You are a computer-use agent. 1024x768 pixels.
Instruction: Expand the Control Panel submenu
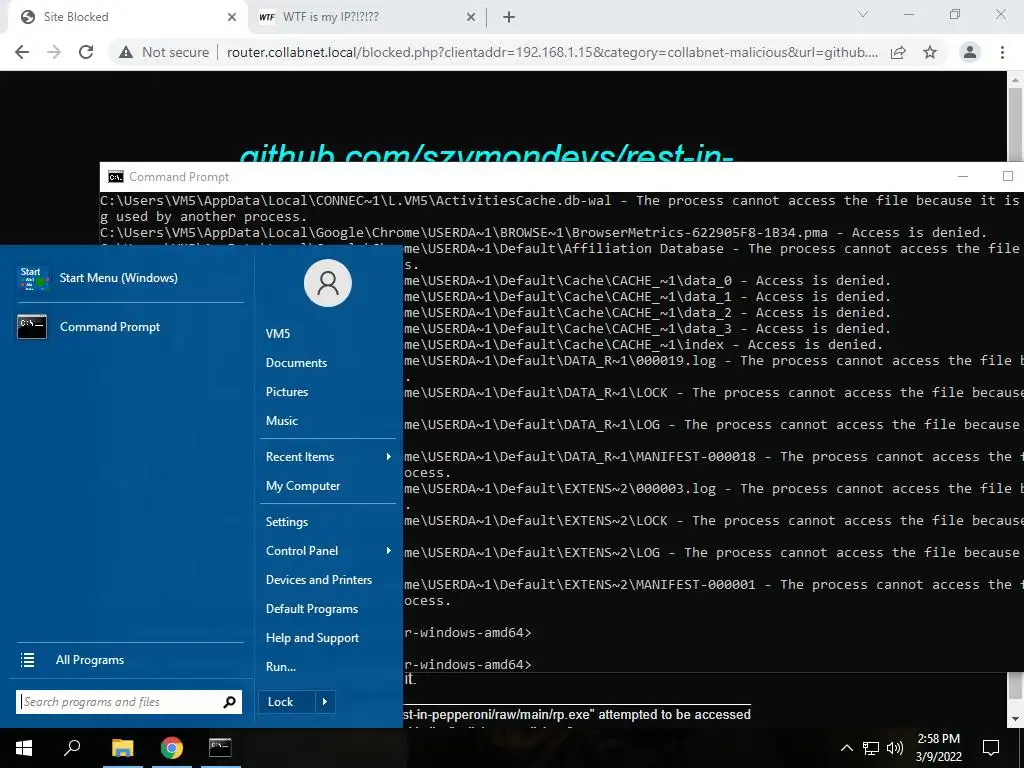click(x=328, y=551)
